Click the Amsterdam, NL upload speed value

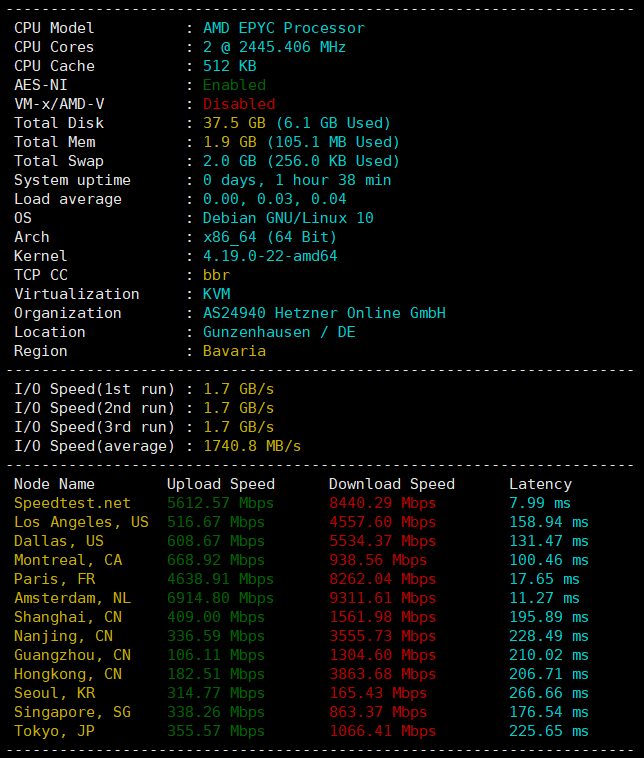[220, 598]
